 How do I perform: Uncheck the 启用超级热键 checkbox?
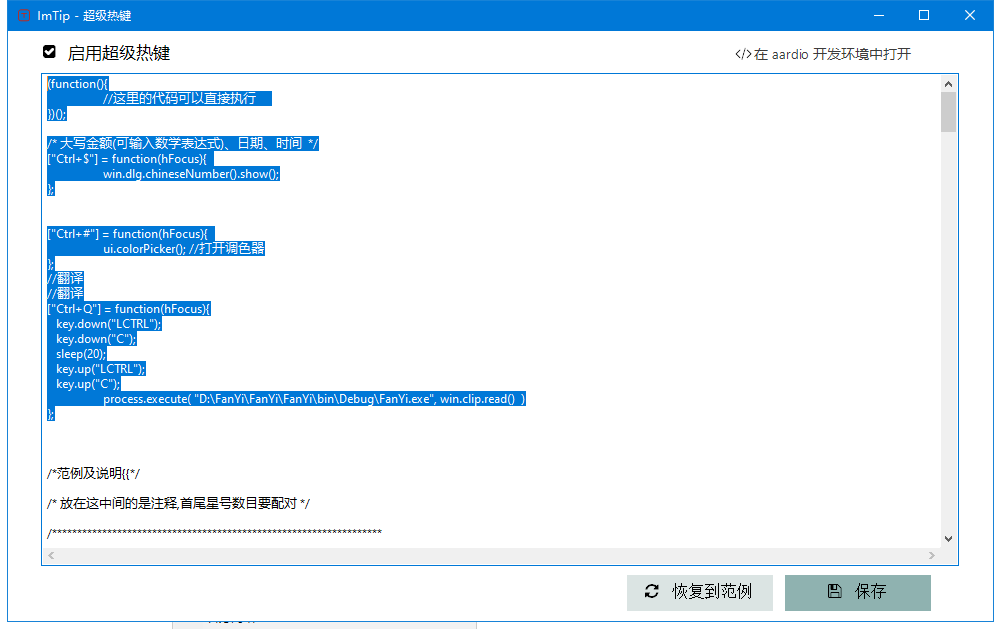coord(49,52)
